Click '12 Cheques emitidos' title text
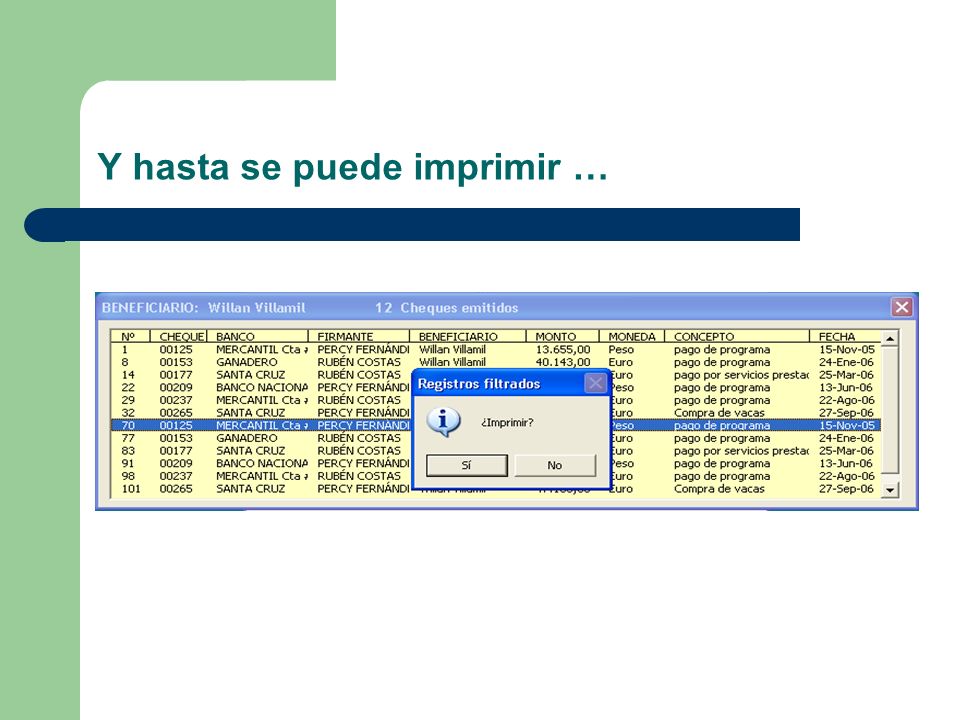Screen dimensions: 960x720 pyautogui.click(x=447, y=308)
